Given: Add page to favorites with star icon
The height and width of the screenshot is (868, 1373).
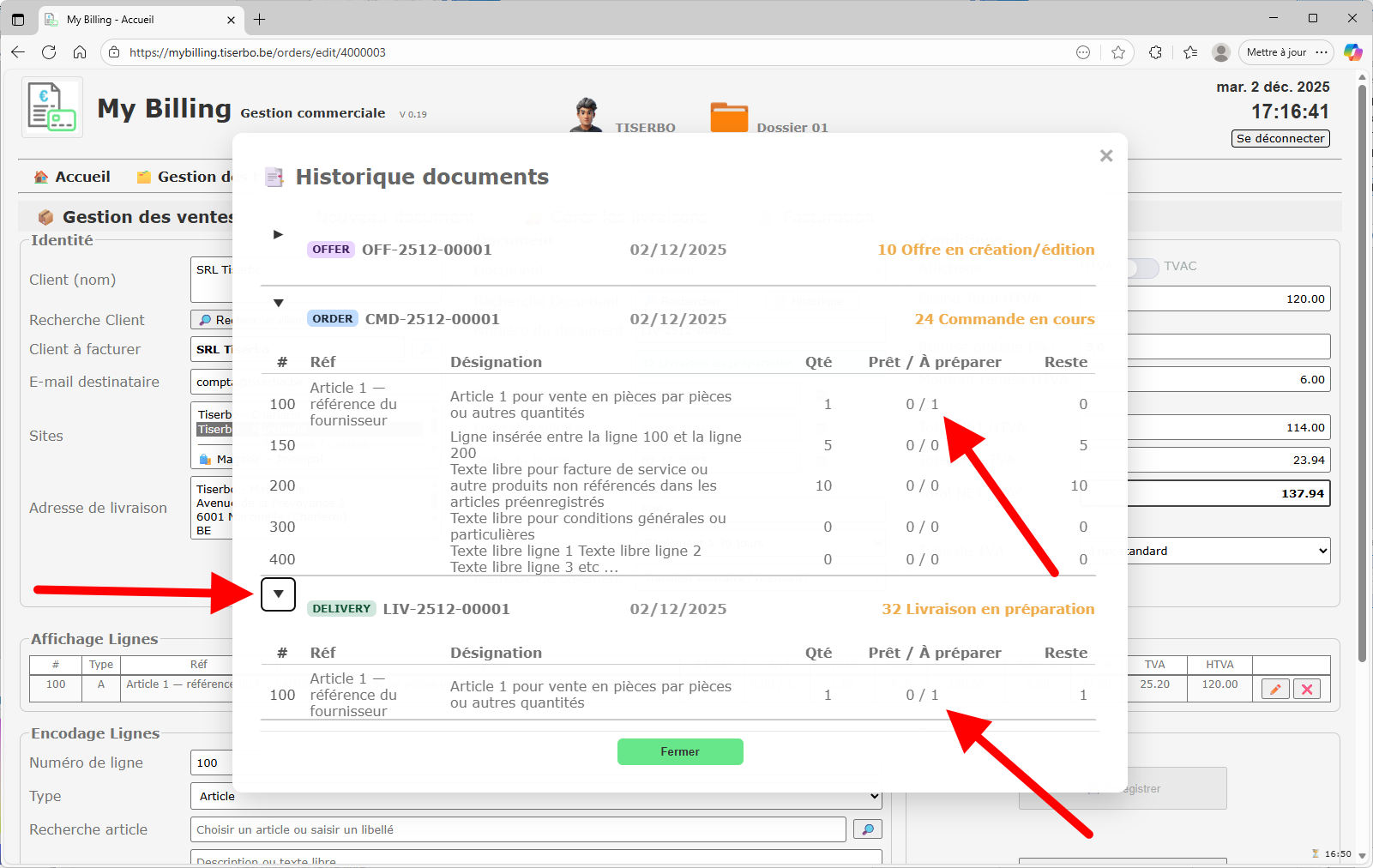Looking at the screenshot, I should [x=1117, y=52].
